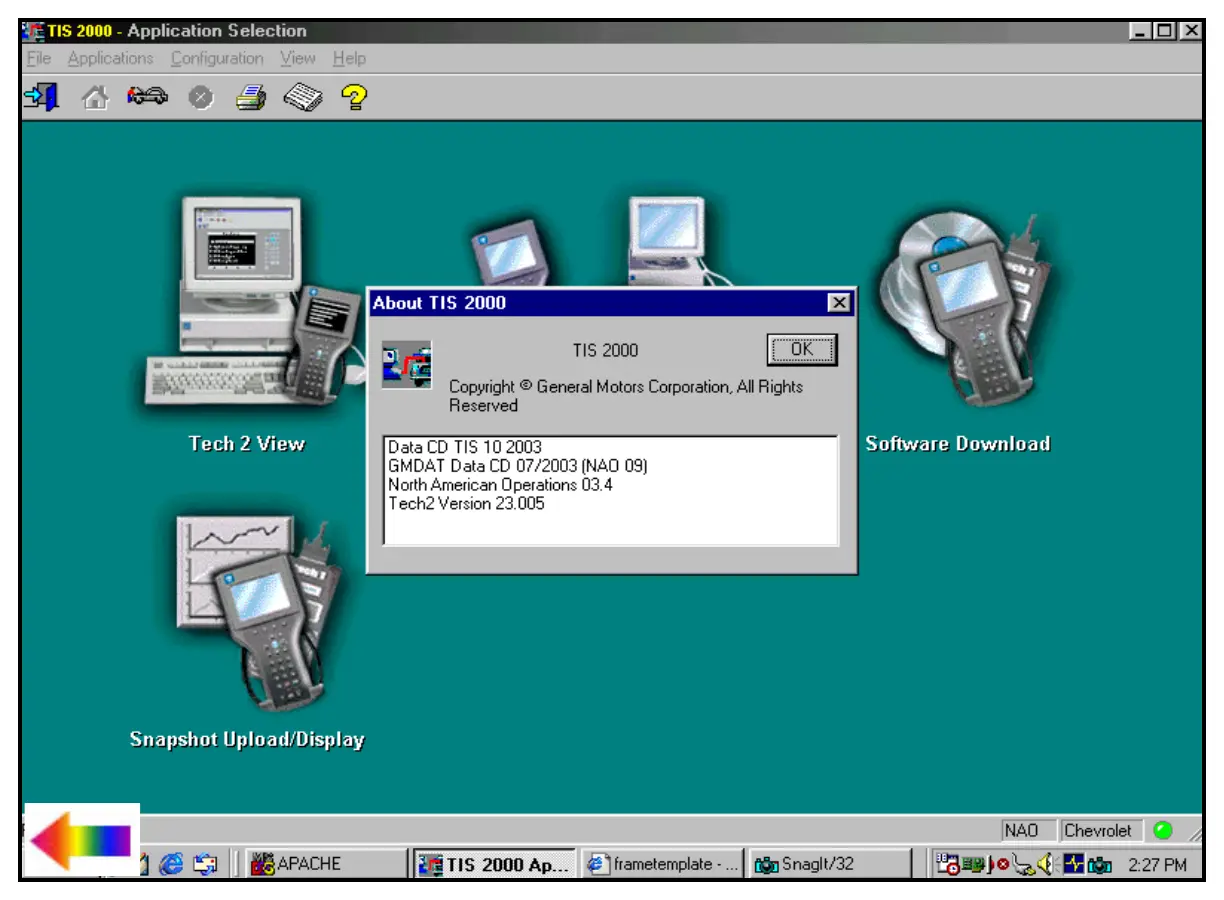This screenshot has width=1224, height=900.
Task: Switch to APACHE taskbar button
Action: tap(297, 864)
